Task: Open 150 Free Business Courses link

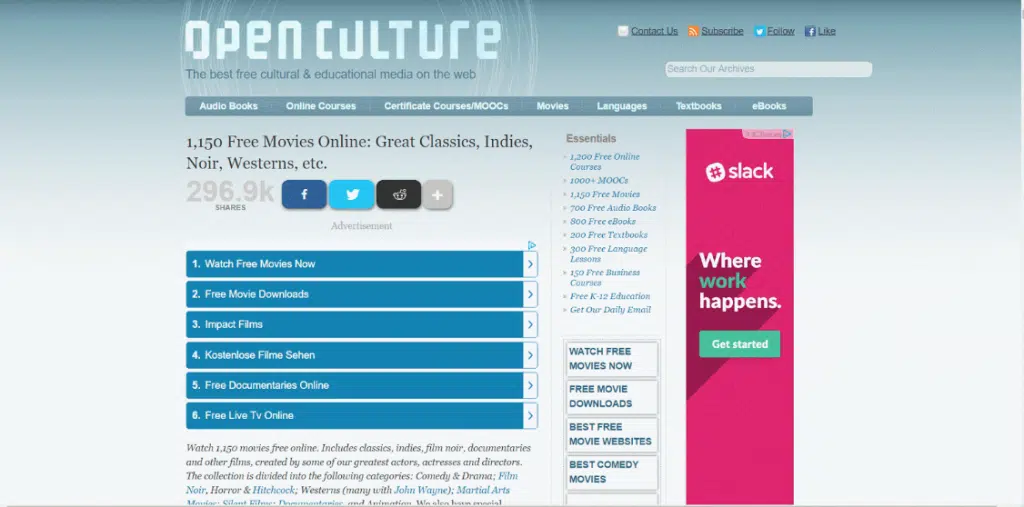Action: (x=605, y=278)
